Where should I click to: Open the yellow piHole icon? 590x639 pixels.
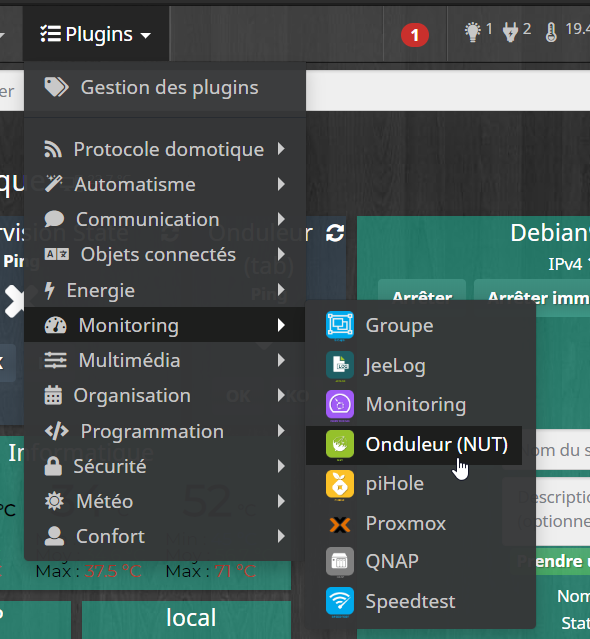point(339,484)
